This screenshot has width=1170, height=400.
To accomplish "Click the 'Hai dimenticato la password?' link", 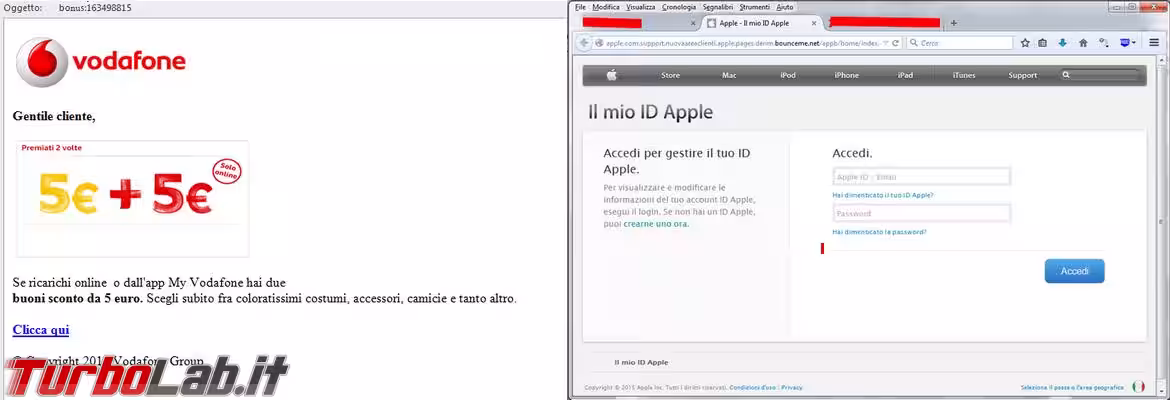I will 879,232.
